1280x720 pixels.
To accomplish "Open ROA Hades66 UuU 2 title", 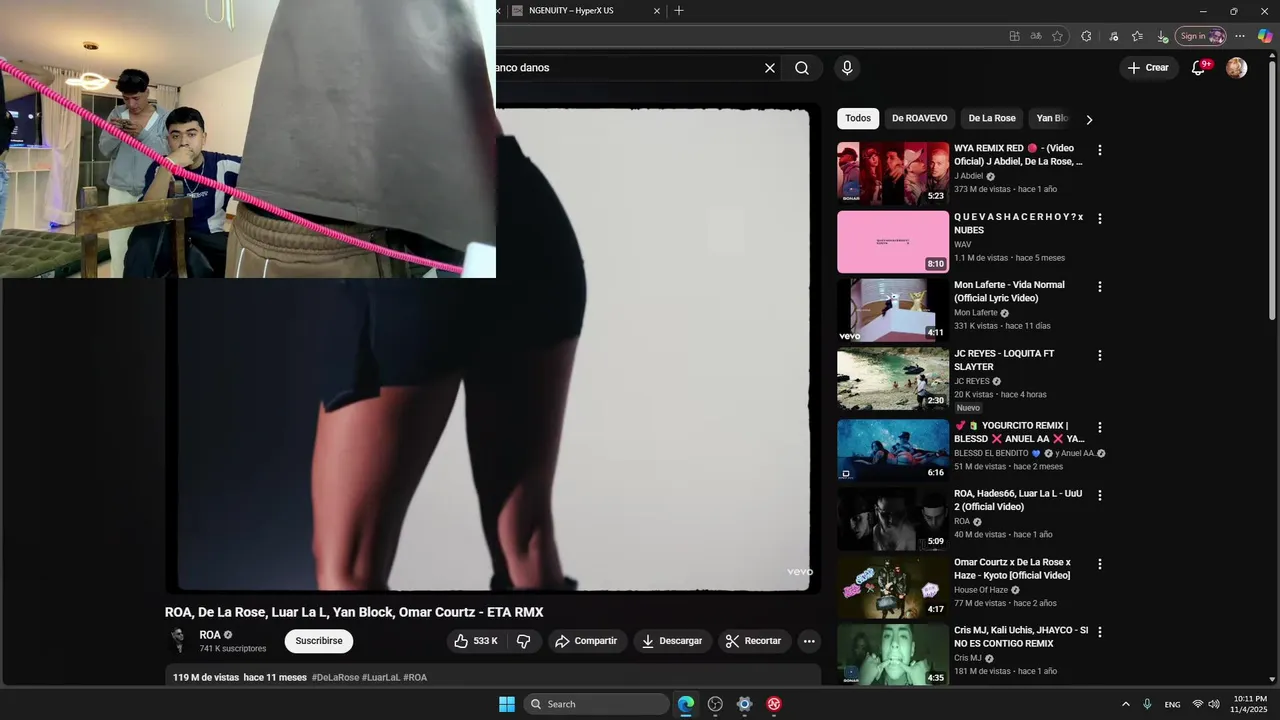I will pos(1018,500).
